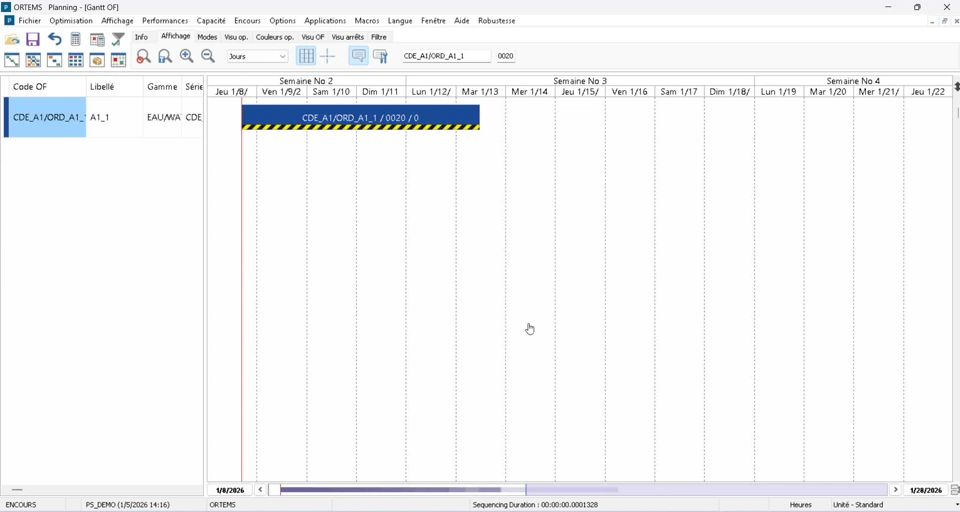This screenshot has height=512, width=960.
Task: Open the red-green calendar window icon
Action: tap(118, 60)
